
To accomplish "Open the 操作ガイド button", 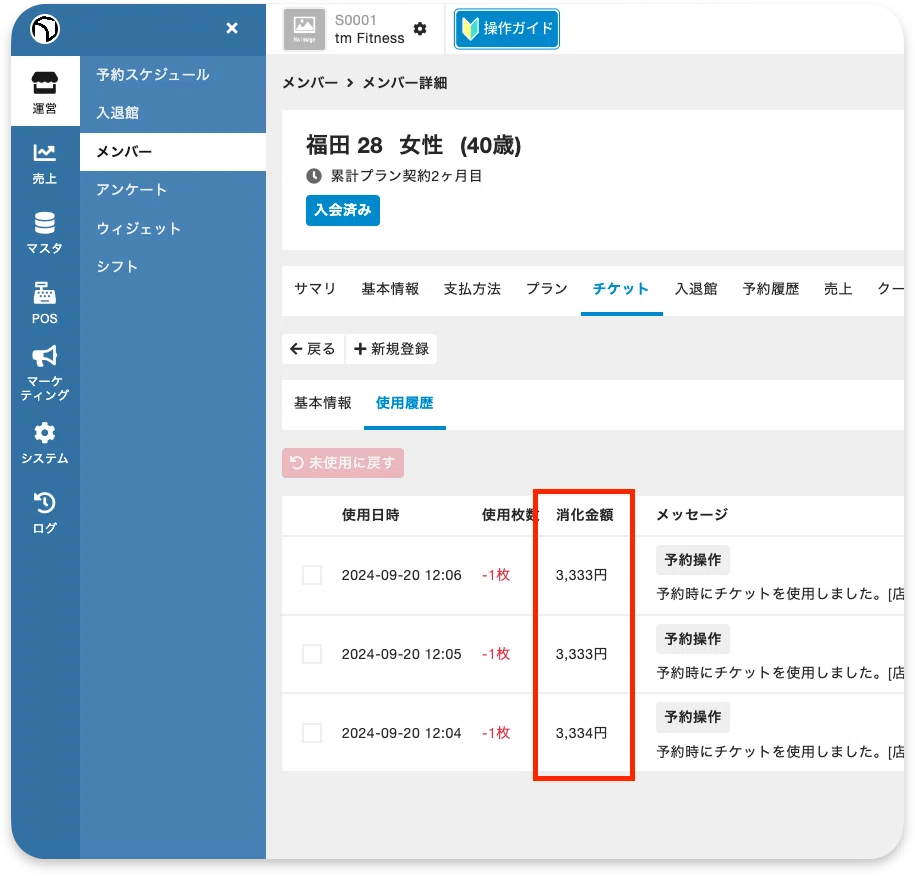I will coord(507,29).
